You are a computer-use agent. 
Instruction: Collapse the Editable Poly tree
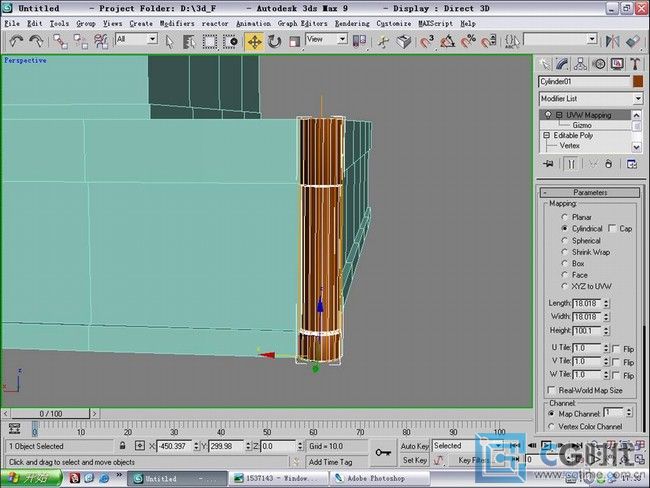[547, 135]
